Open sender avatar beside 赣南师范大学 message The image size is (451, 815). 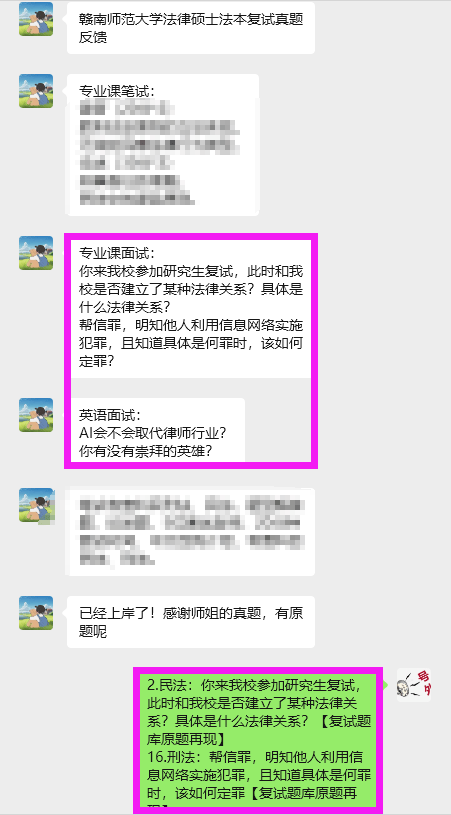(36, 19)
